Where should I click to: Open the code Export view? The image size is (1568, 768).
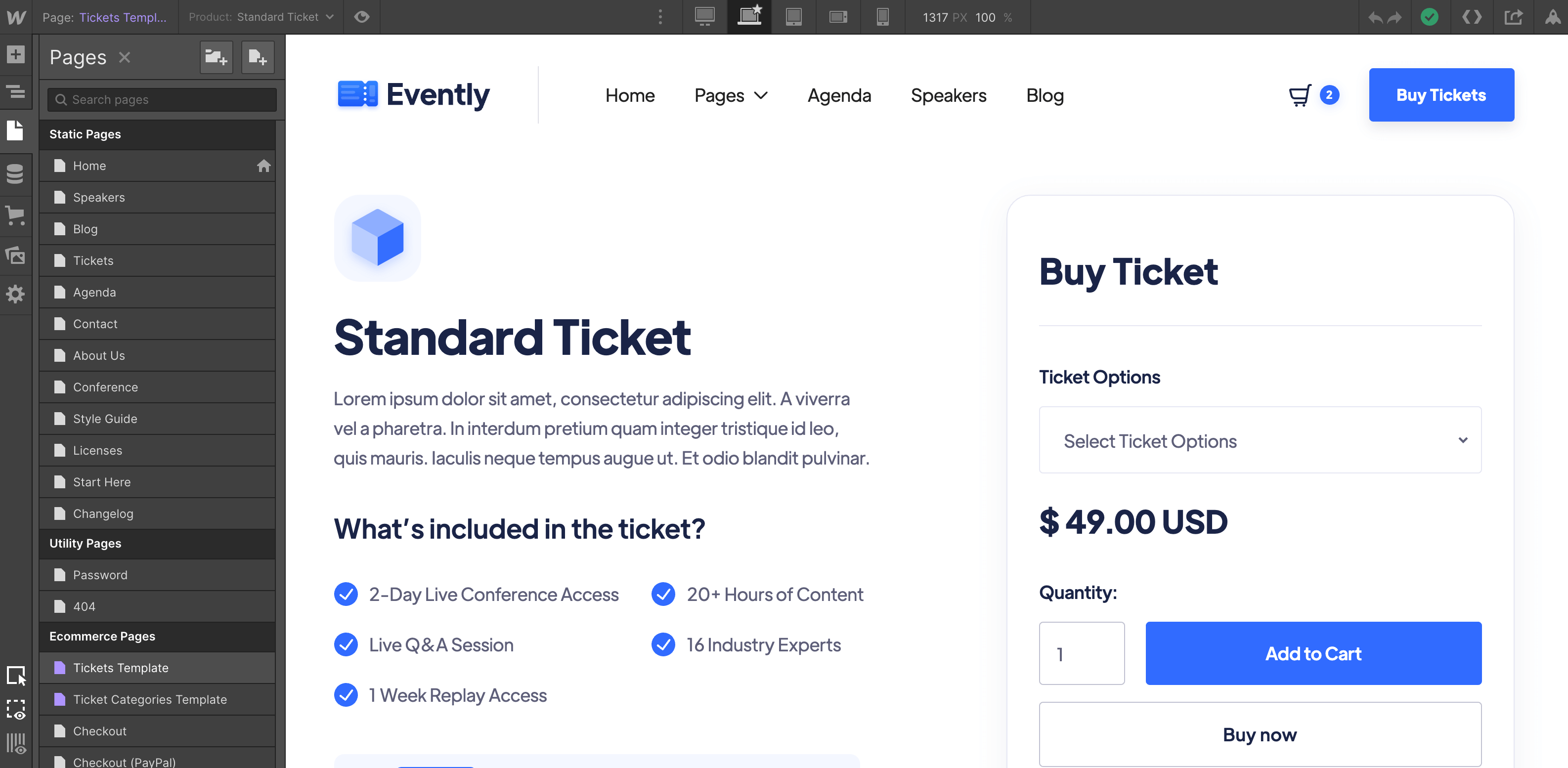pyautogui.click(x=1472, y=17)
